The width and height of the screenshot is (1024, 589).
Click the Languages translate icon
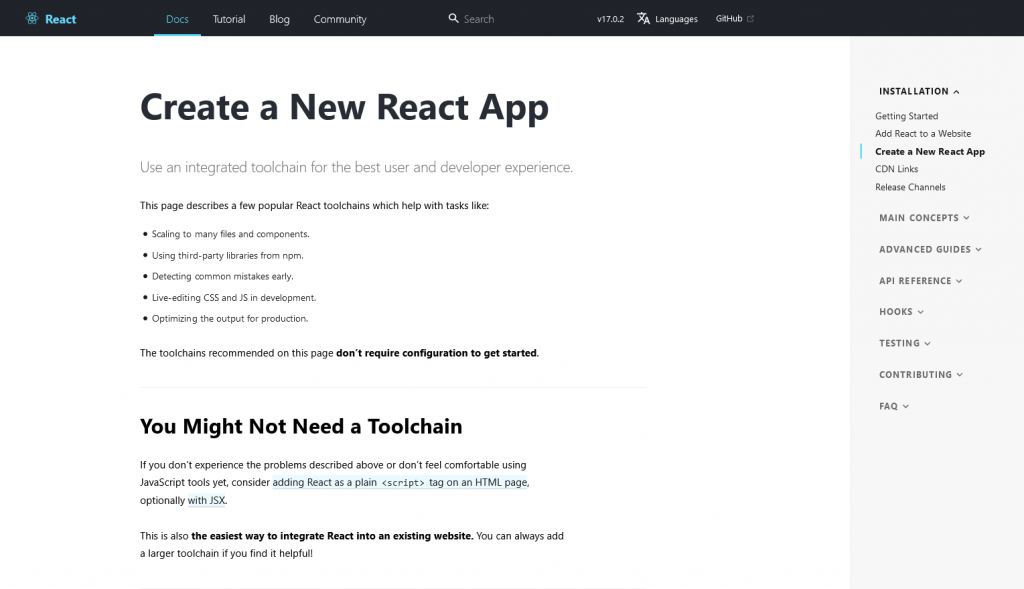tap(644, 18)
